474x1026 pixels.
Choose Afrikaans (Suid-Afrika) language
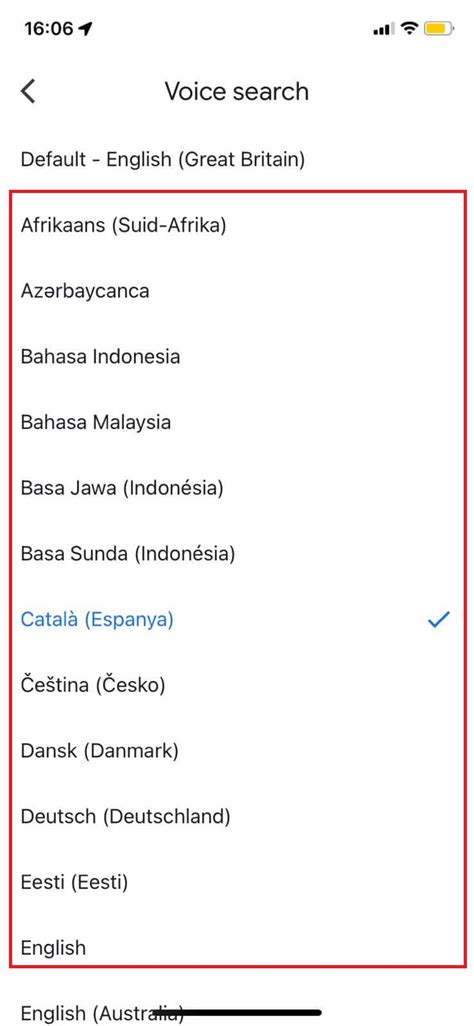237,225
